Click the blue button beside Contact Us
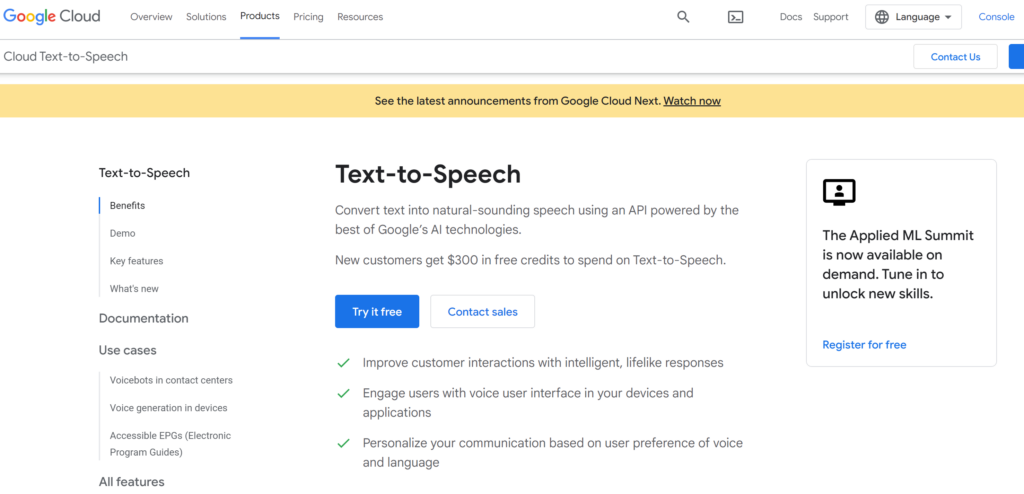 pos(1016,57)
